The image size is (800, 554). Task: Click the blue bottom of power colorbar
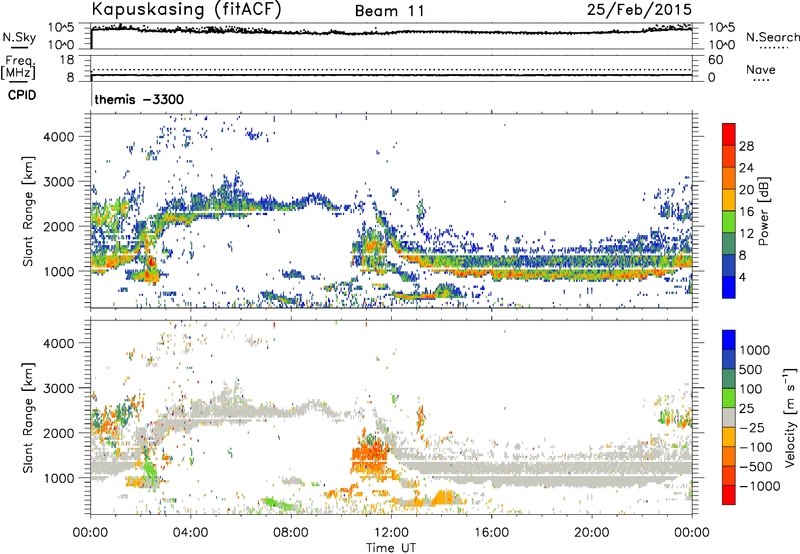[x=729, y=288]
